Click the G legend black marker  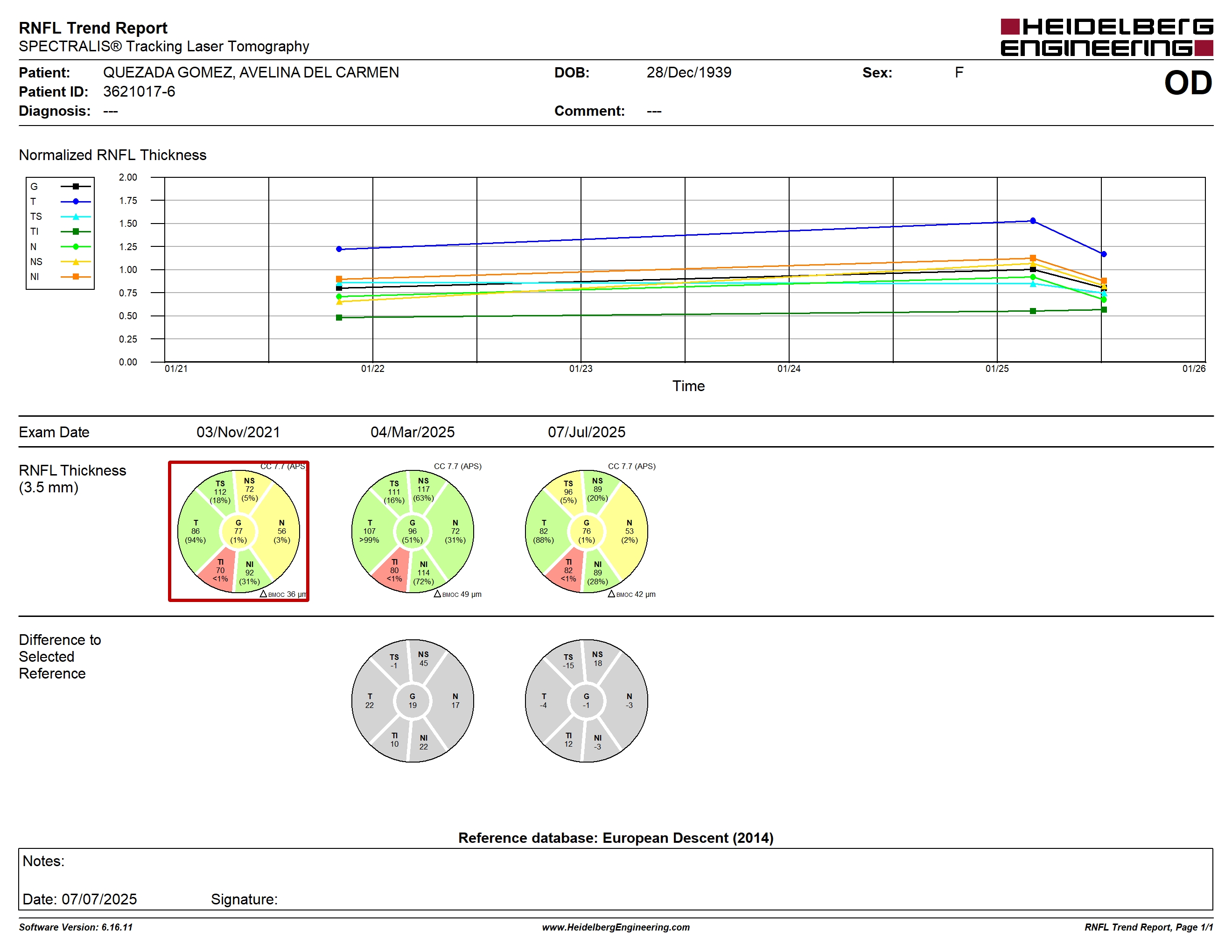click(76, 186)
